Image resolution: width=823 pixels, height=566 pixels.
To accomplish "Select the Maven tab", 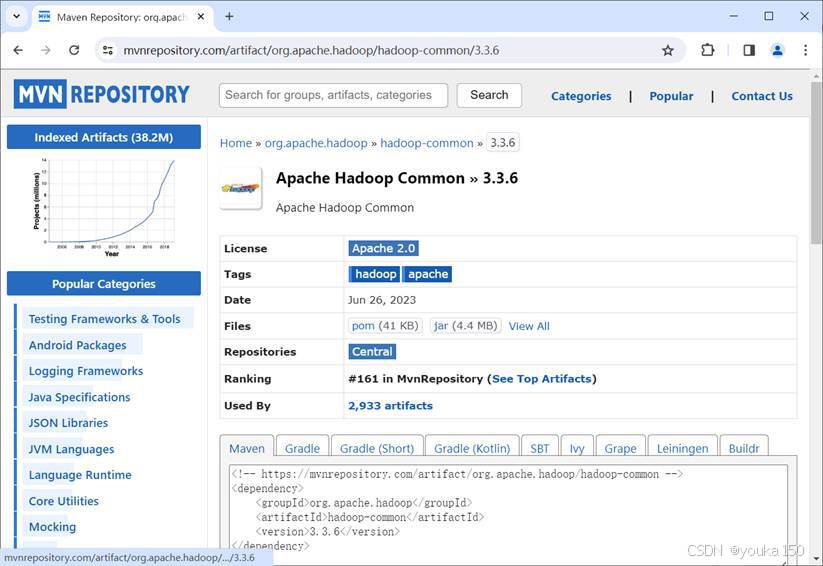I will point(247,448).
